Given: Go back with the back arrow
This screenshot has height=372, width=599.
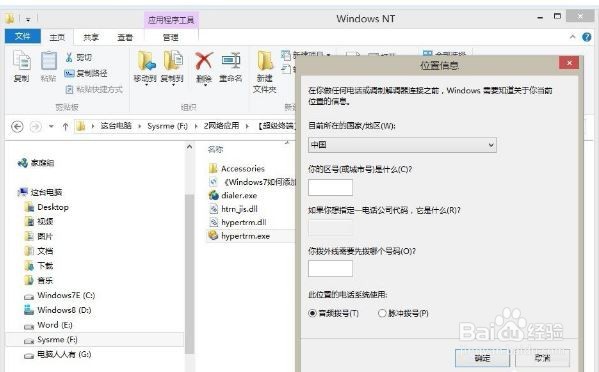Looking at the screenshot, I should (17, 126).
